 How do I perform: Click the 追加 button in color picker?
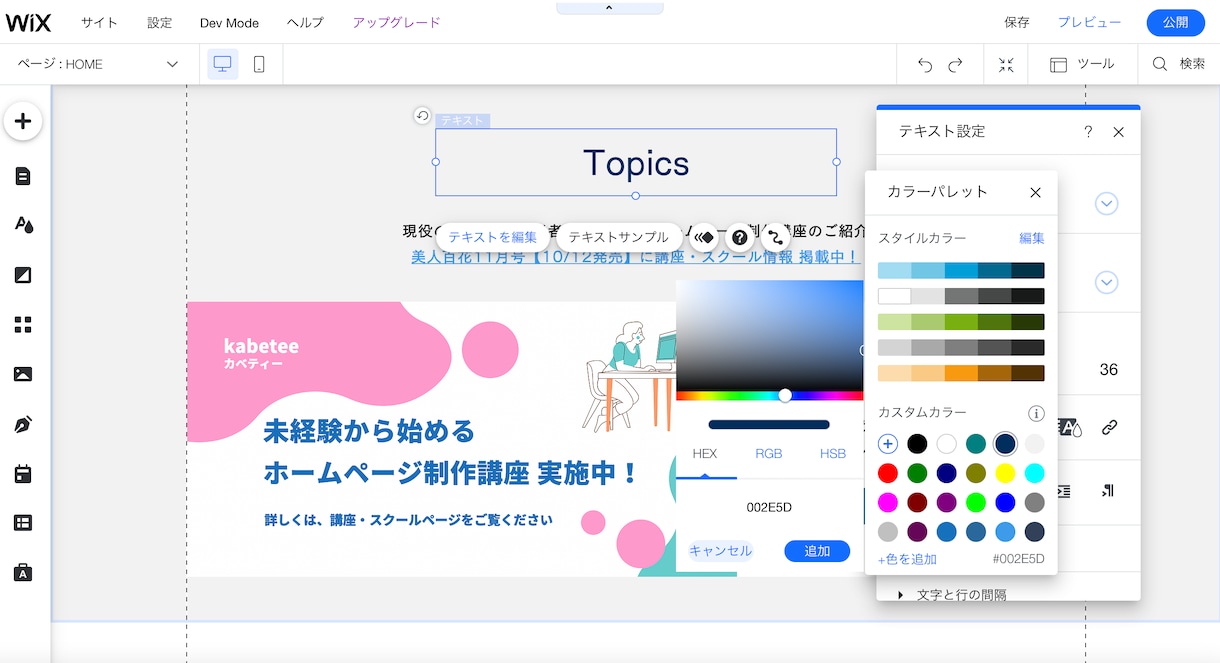click(817, 551)
